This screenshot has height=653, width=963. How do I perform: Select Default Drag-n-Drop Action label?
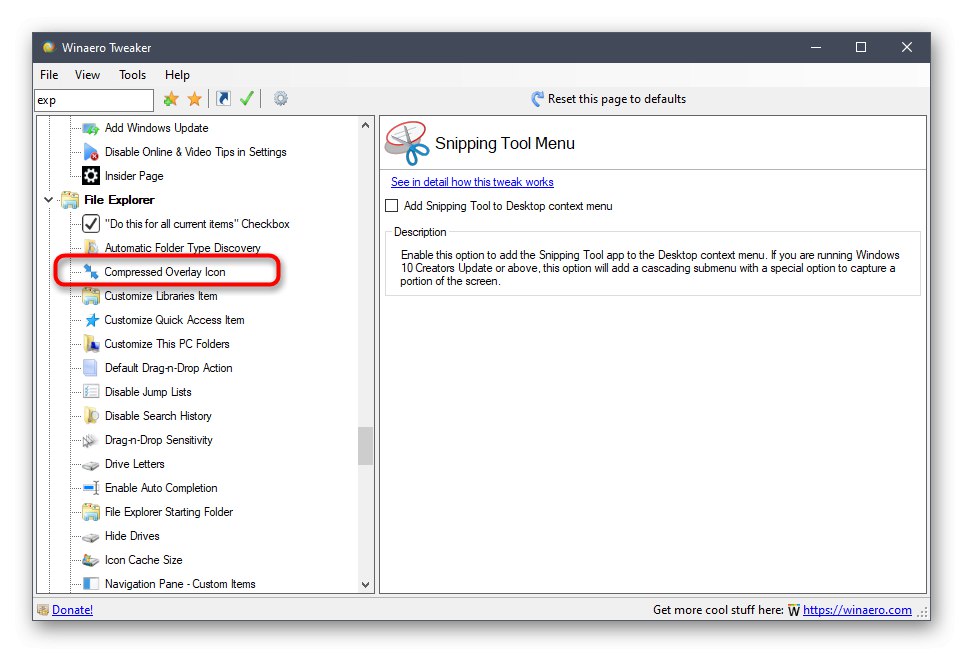tap(168, 368)
